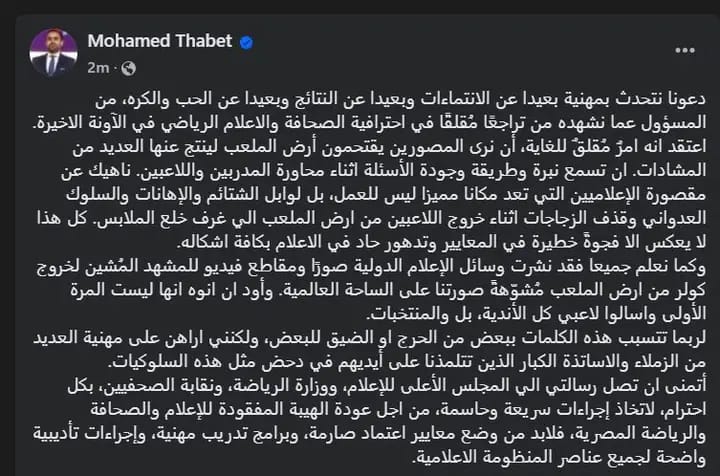
Task: Click the 2m post timestamp
Action: (98, 68)
